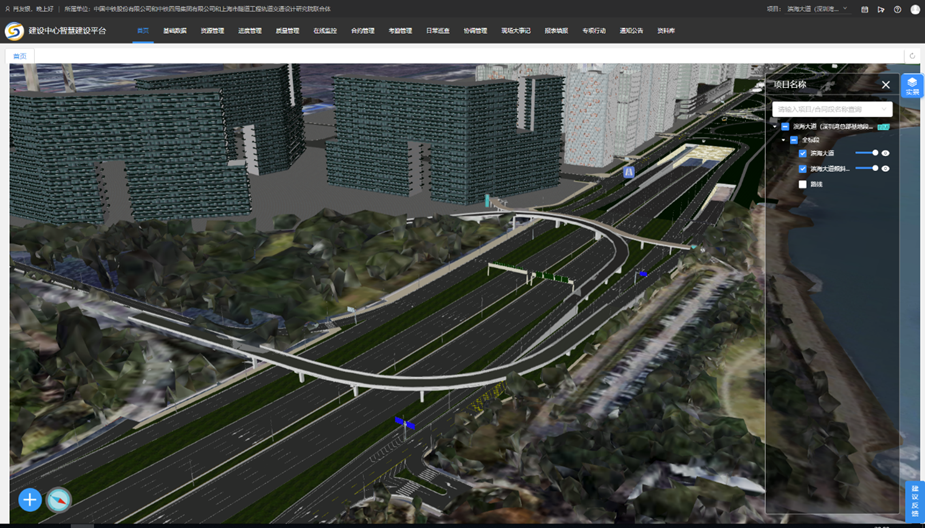This screenshot has width=925, height=528.
Task: Open the 项目 selector dropdown in top bar
Action: (x=818, y=9)
